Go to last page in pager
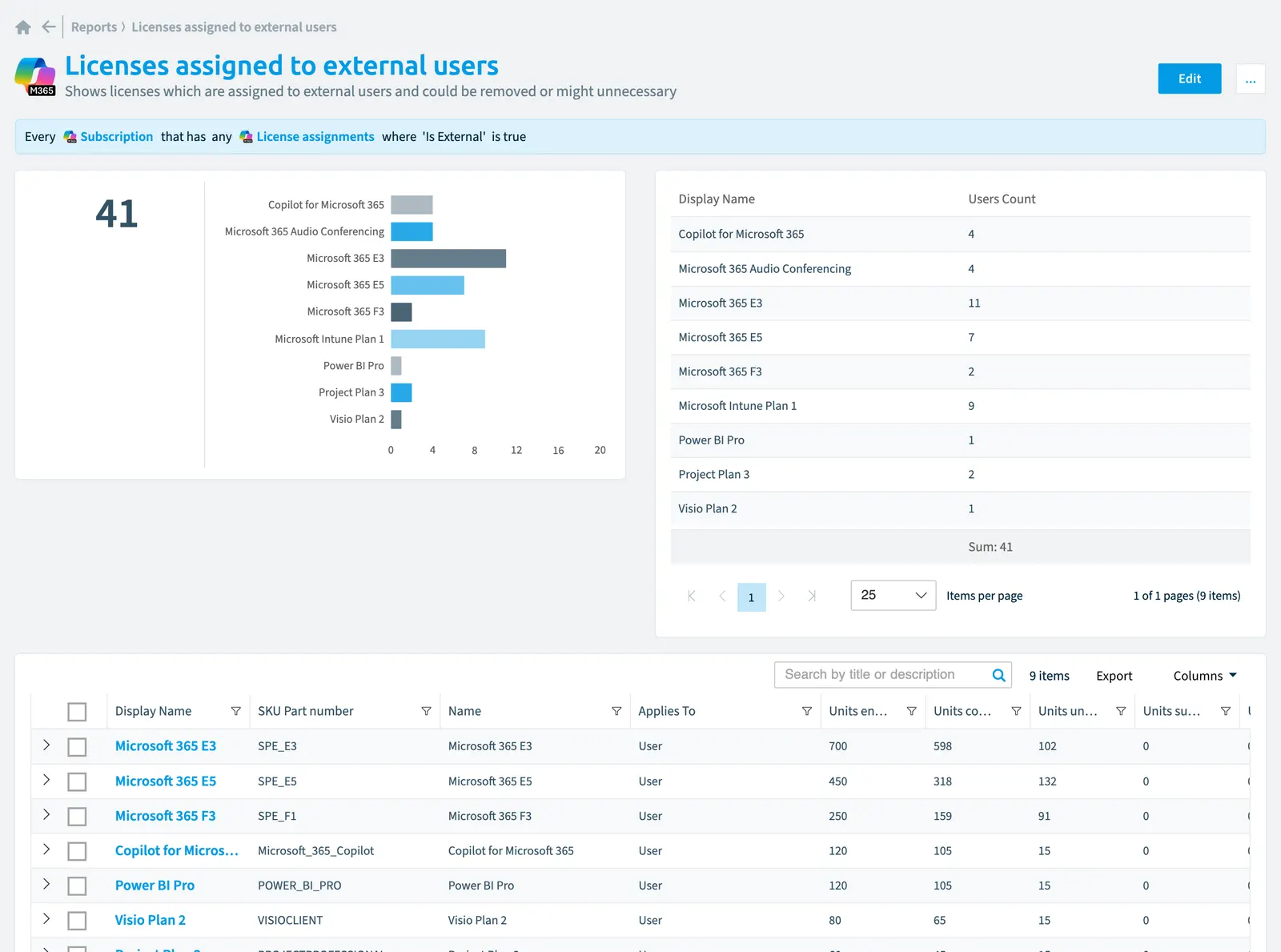Viewport: 1281px width, 952px height. [x=812, y=596]
